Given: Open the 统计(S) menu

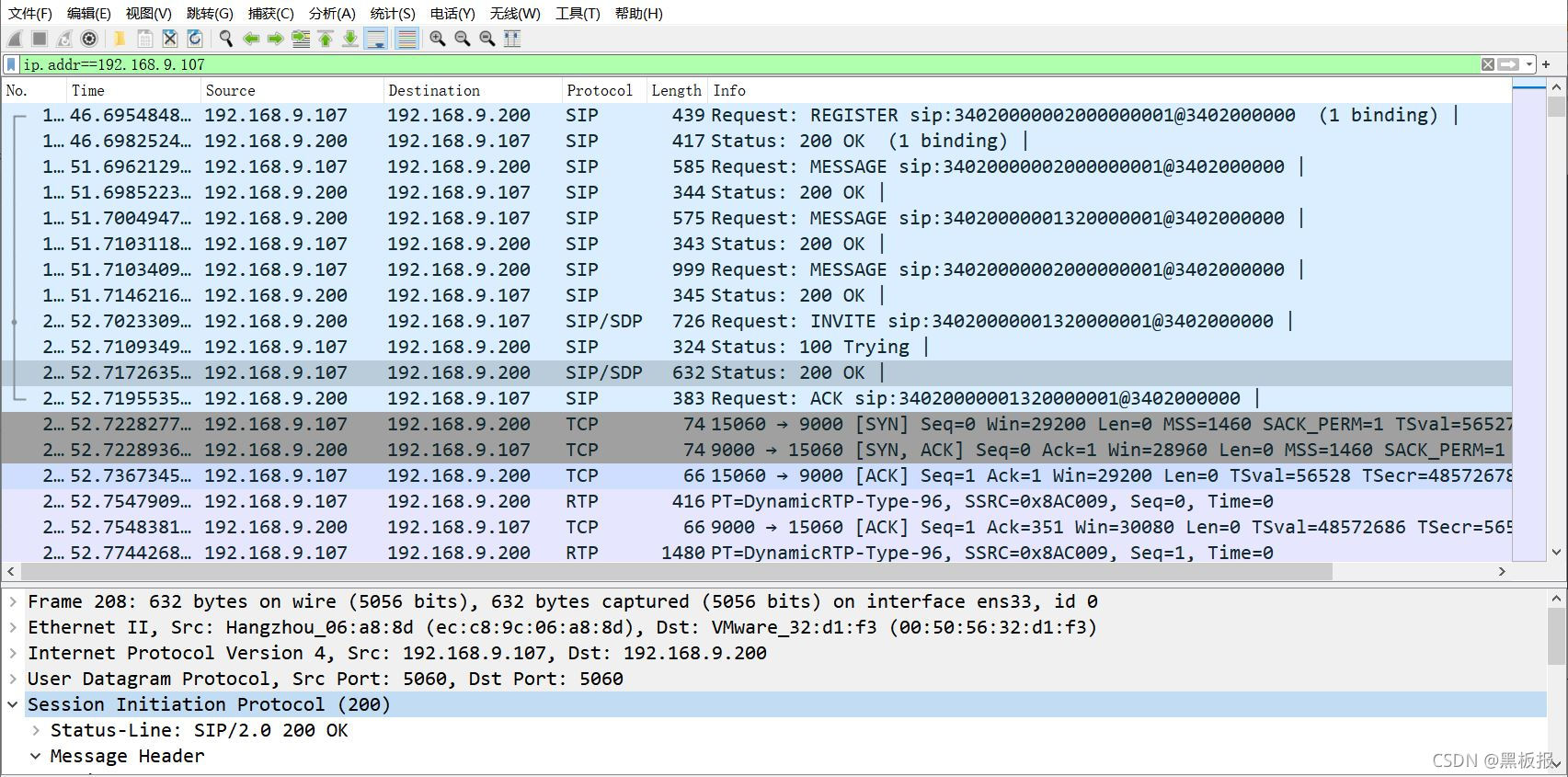Looking at the screenshot, I should click(x=393, y=13).
